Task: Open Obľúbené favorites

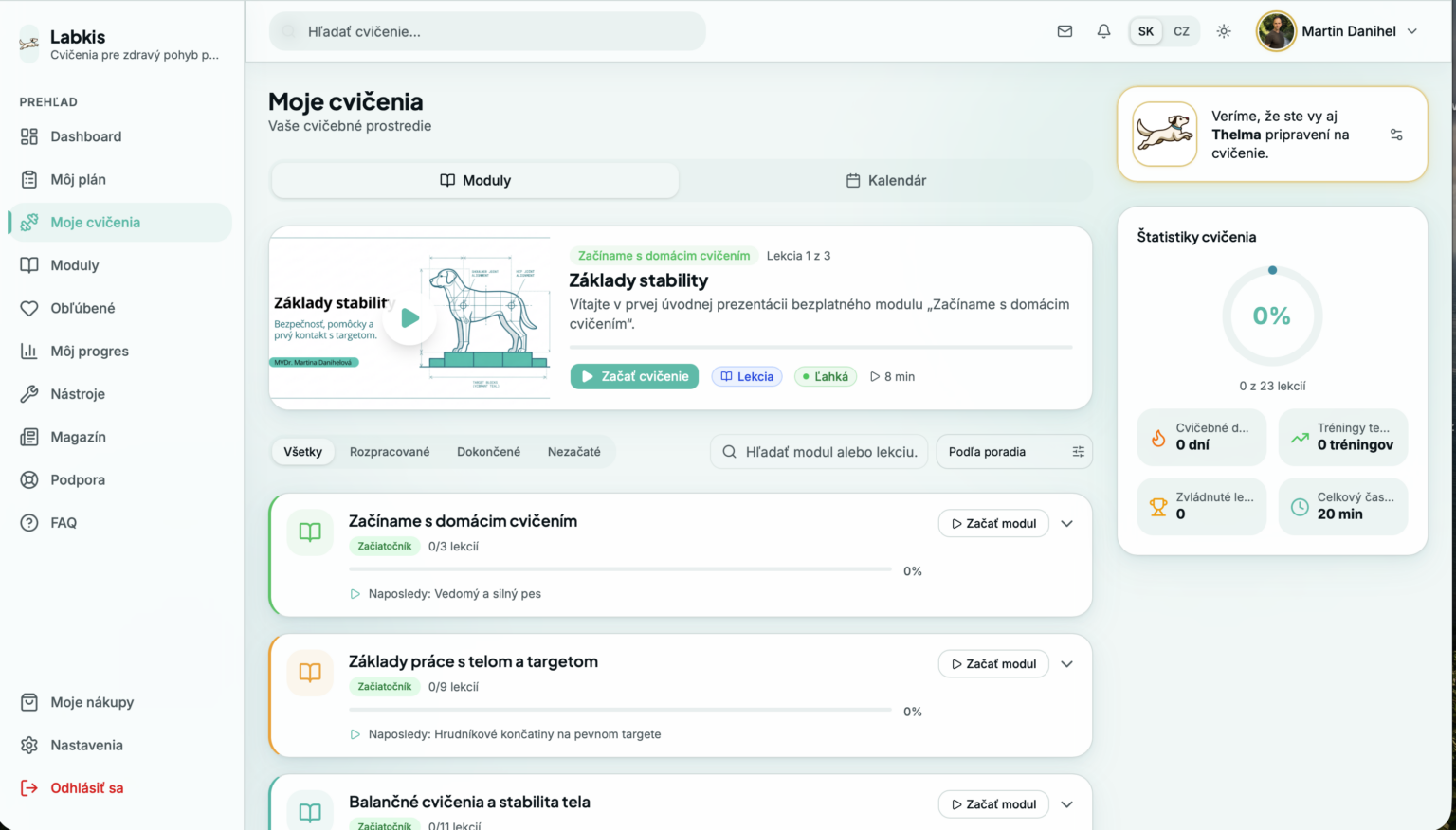Action: pos(119,308)
